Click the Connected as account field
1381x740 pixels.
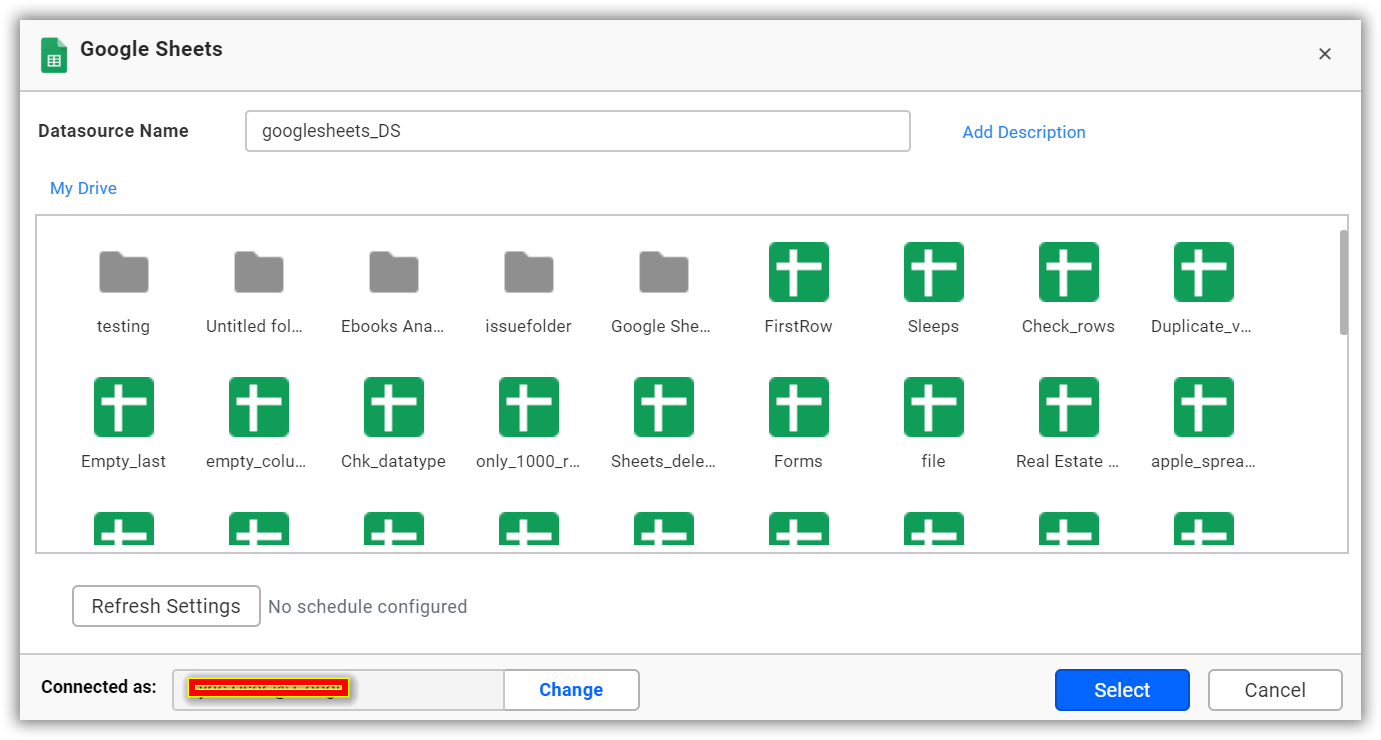[339, 690]
